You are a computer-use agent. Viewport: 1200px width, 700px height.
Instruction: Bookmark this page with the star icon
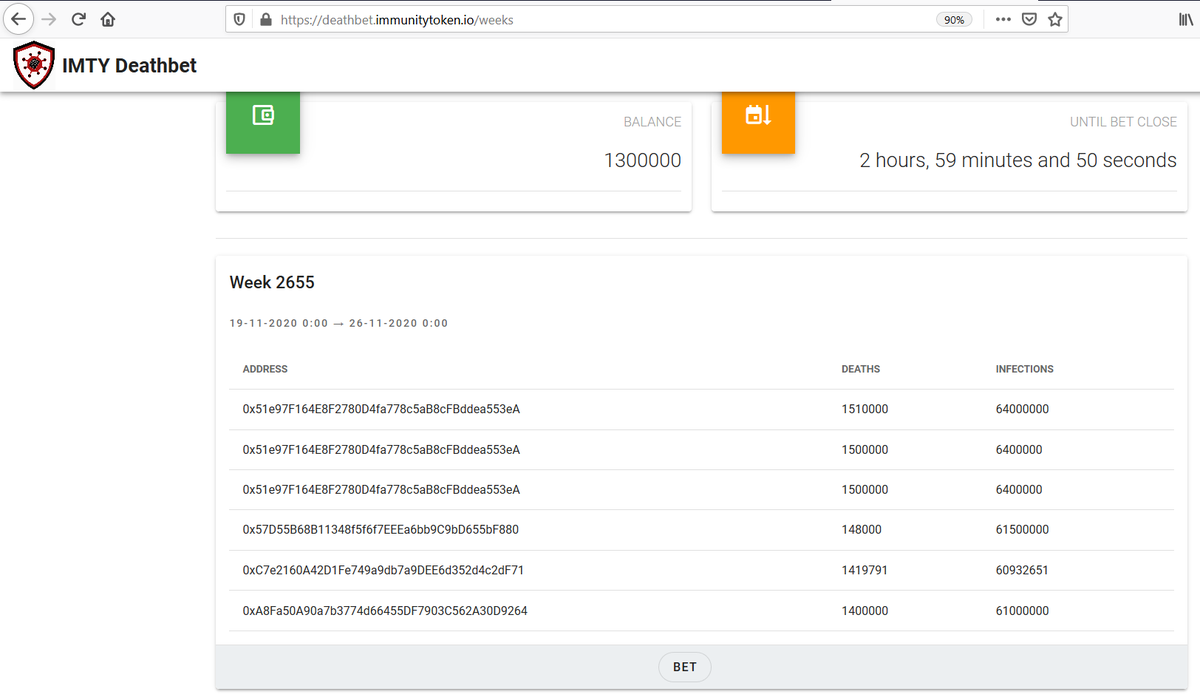pos(1055,19)
